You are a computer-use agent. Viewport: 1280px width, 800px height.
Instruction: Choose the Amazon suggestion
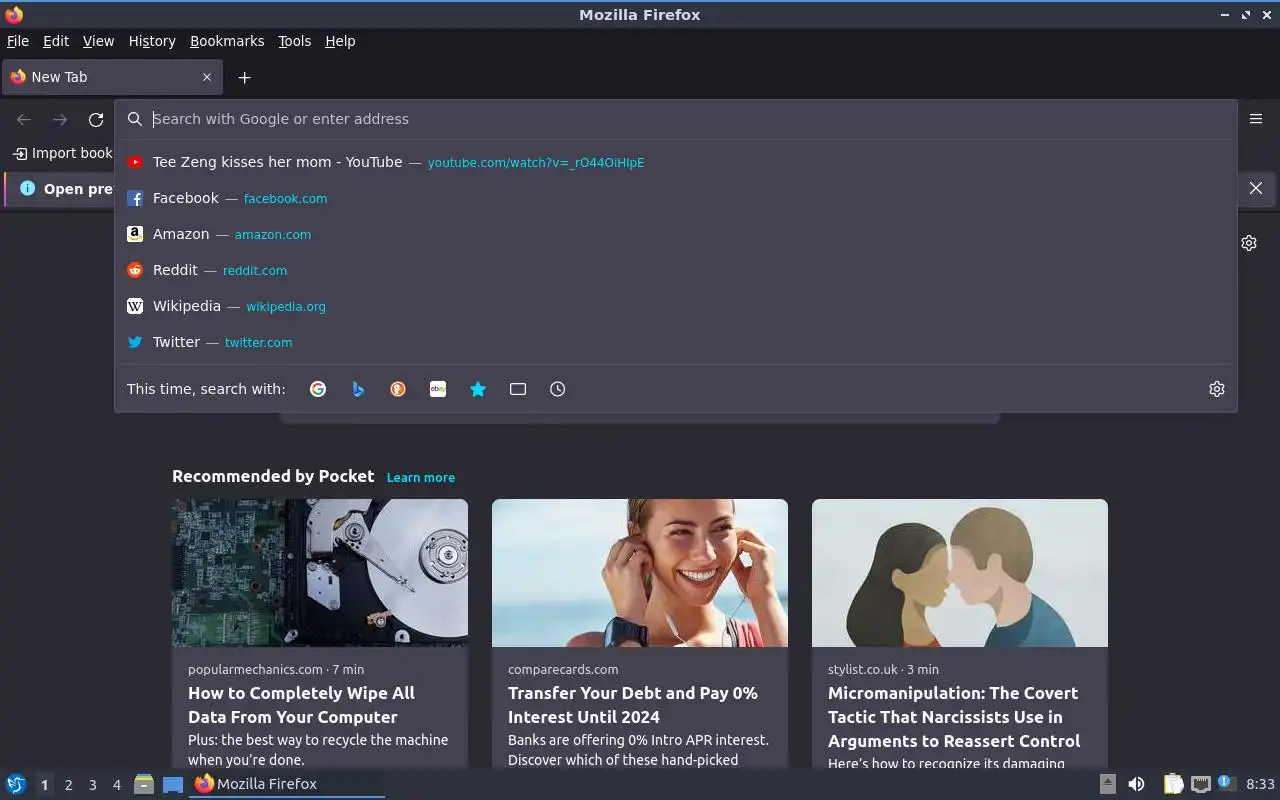pyautogui.click(x=676, y=234)
